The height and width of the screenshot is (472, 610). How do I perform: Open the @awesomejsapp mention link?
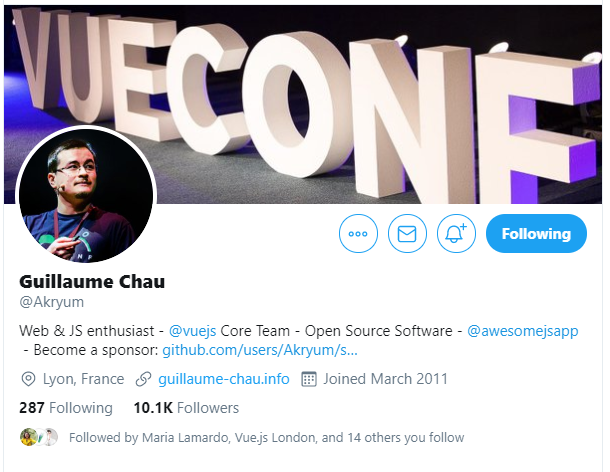tap(522, 331)
